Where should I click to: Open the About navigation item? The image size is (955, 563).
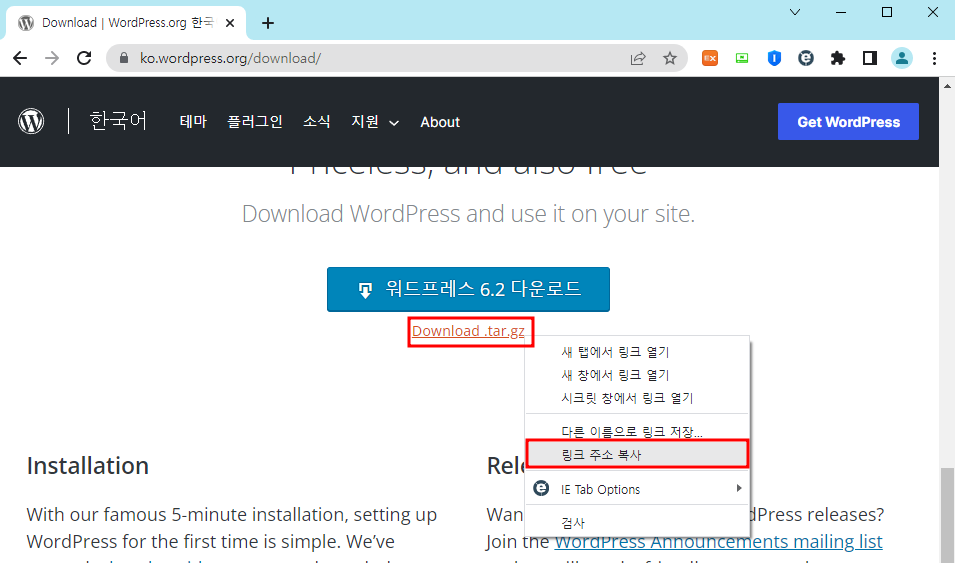click(x=440, y=122)
